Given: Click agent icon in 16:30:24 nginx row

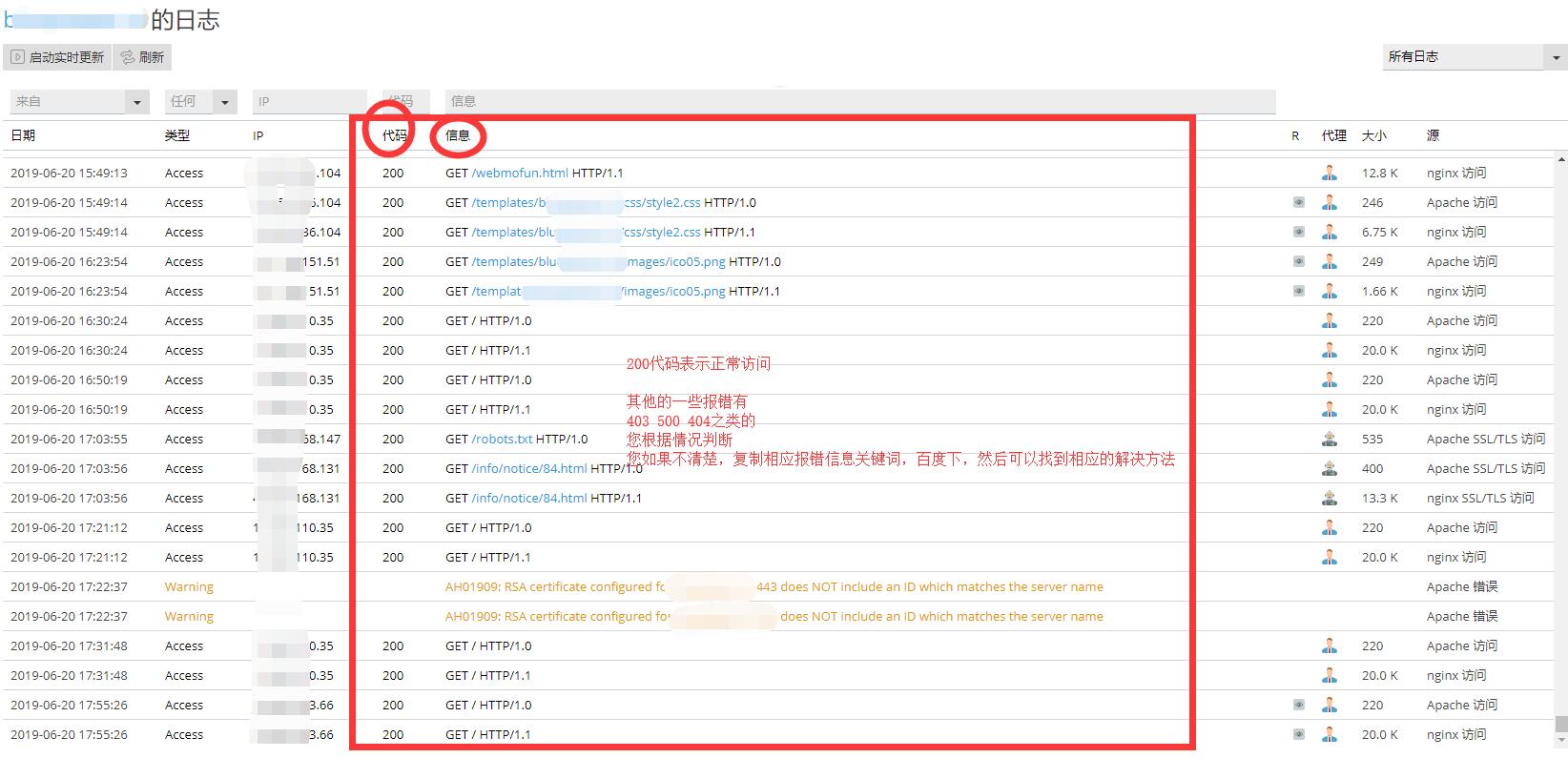Looking at the screenshot, I should 1330,350.
